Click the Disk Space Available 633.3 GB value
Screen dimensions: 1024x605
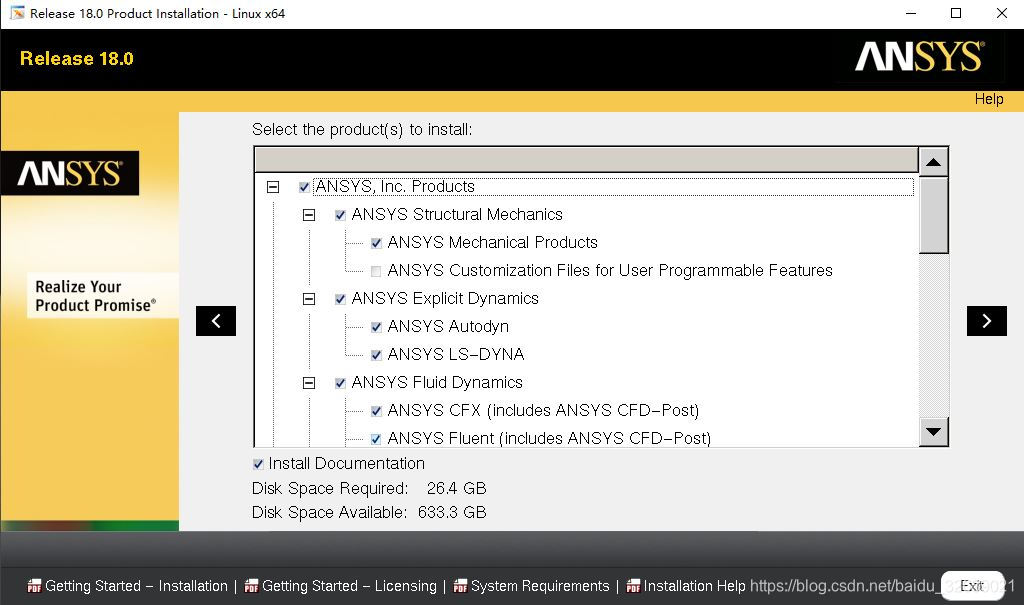coord(452,513)
